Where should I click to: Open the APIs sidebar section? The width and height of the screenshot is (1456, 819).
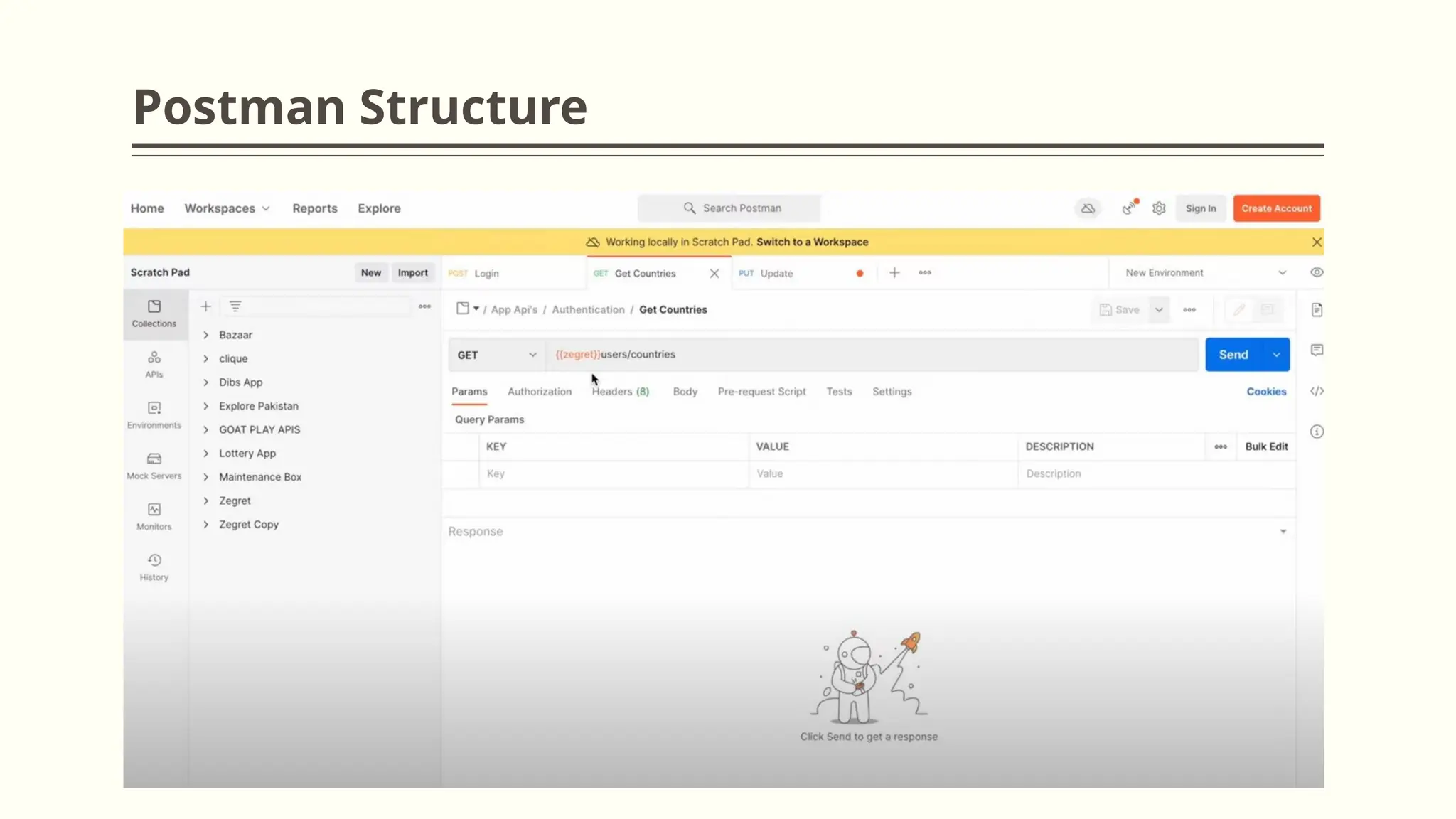[154, 363]
